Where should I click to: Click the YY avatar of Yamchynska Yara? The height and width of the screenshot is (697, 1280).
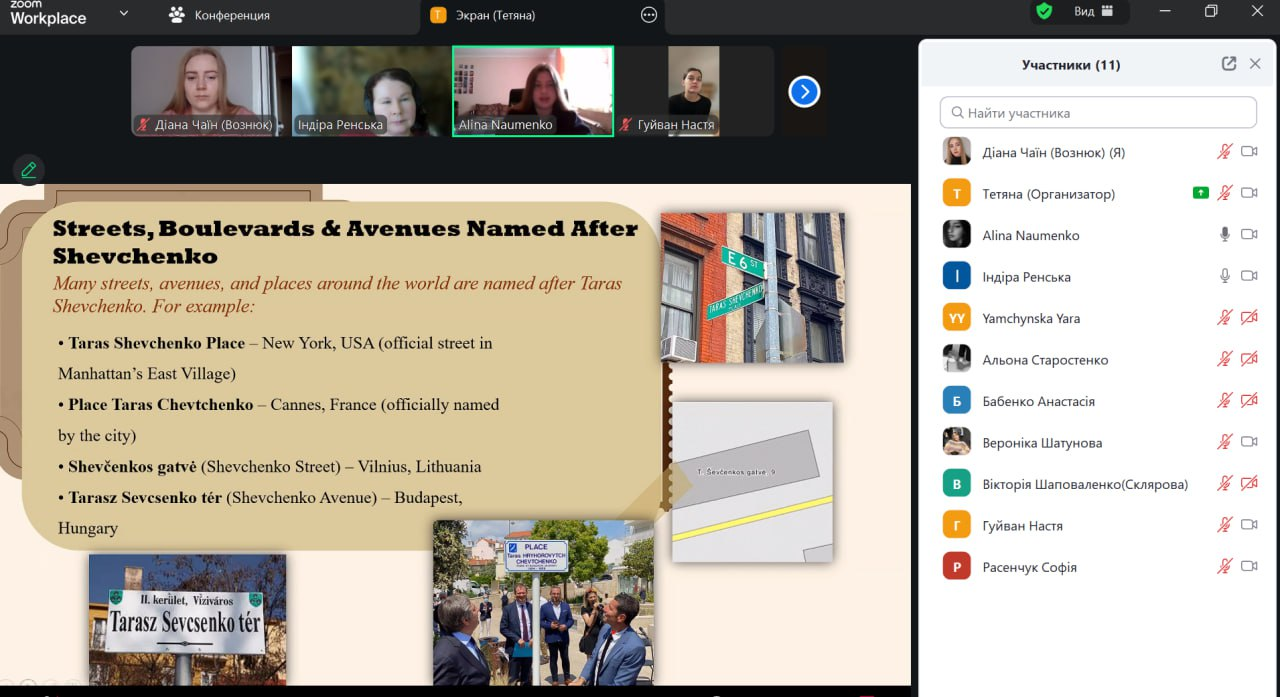click(x=957, y=318)
